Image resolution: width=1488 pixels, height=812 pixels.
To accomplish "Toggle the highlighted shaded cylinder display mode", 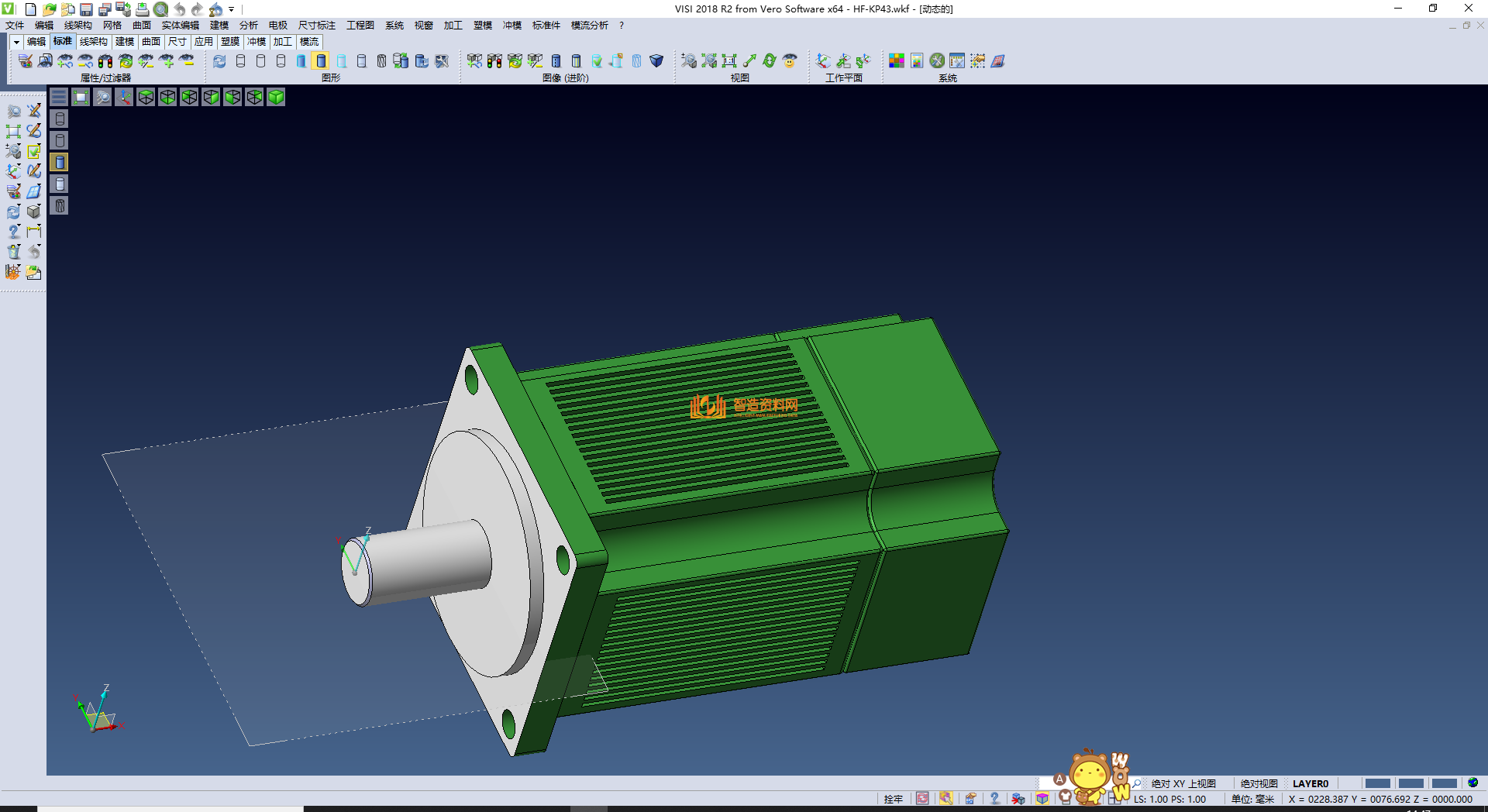I will pos(321,60).
